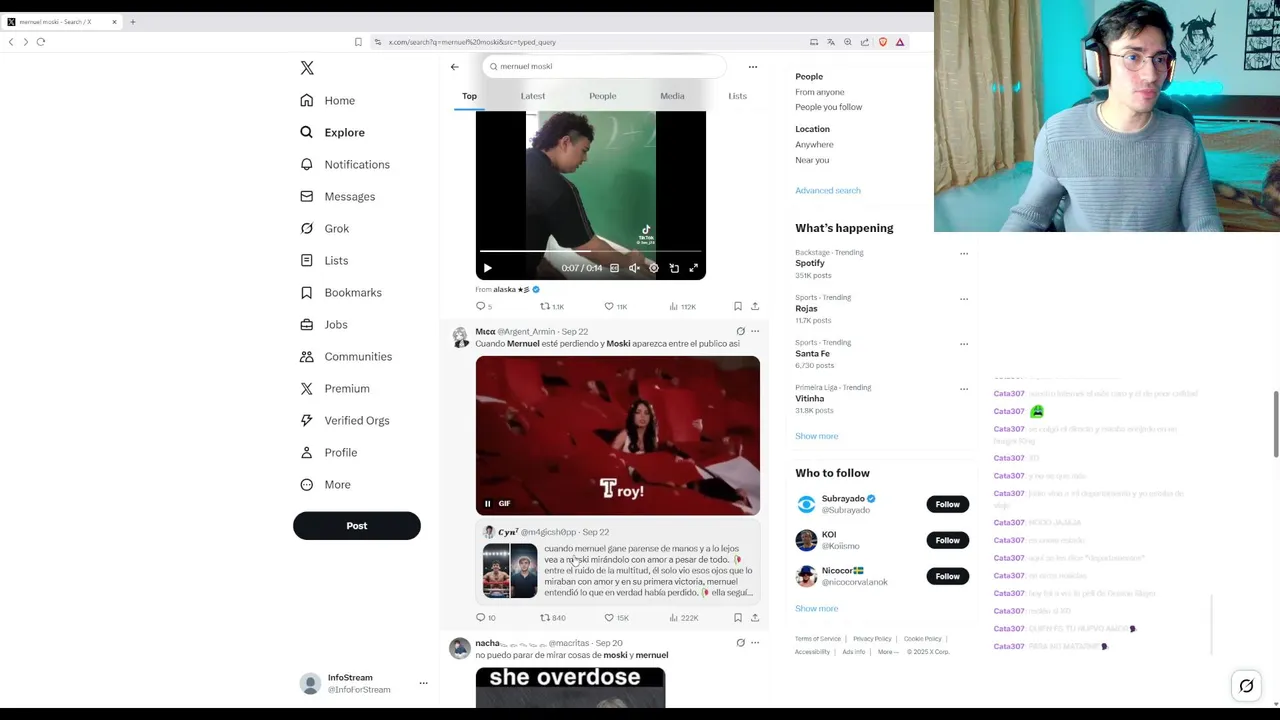Open the quoted post by m4gicsh0pp
The image size is (1280, 720).
pyautogui.click(x=617, y=563)
